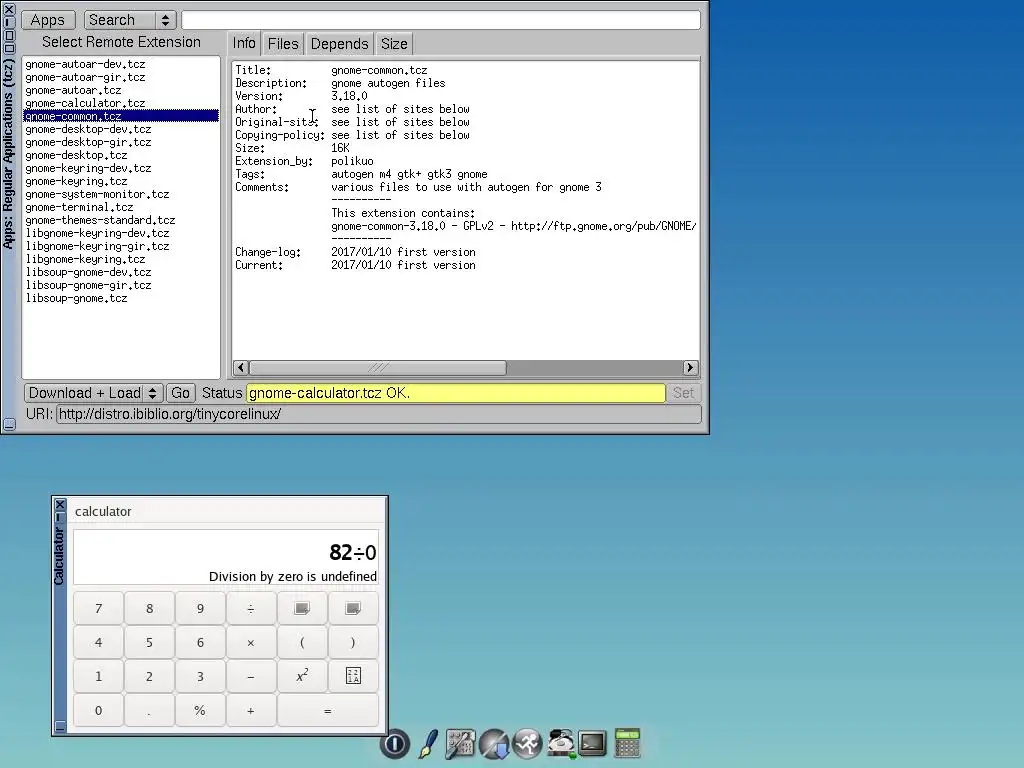Click the Run Program running-man dock icon
1024x768 pixels.
528,744
